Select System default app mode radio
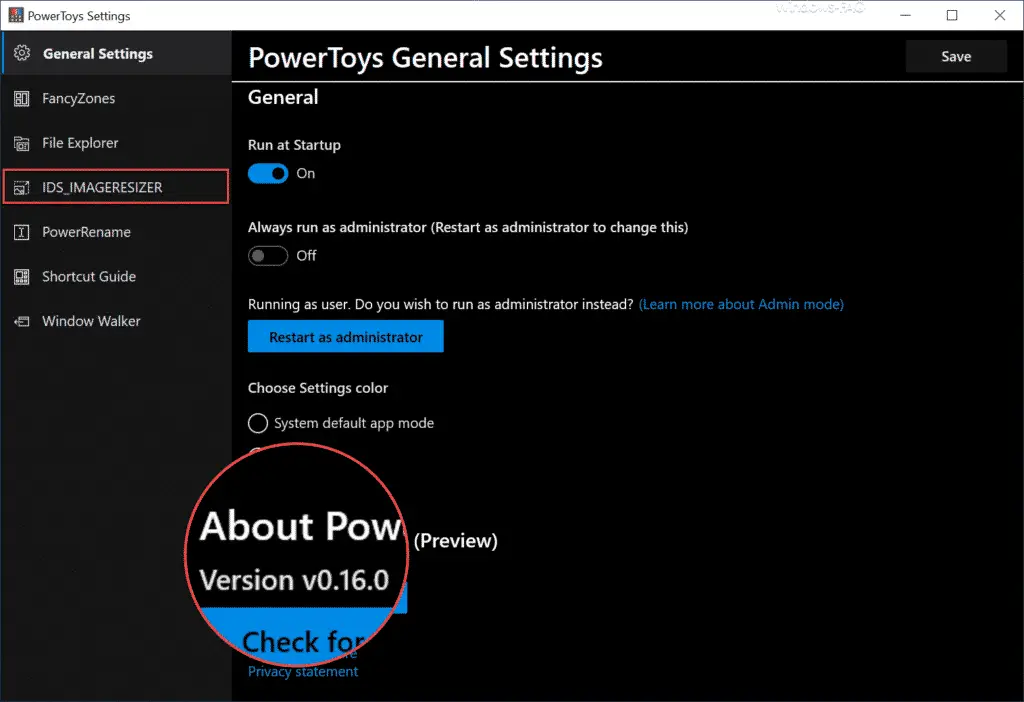 pos(258,423)
